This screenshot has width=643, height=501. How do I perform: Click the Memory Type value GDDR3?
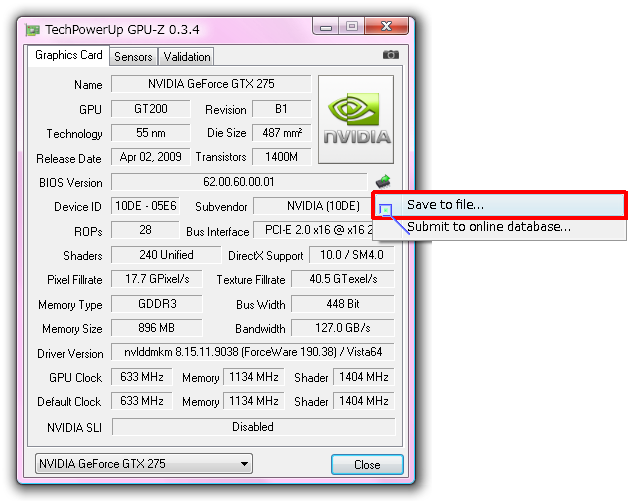157,304
